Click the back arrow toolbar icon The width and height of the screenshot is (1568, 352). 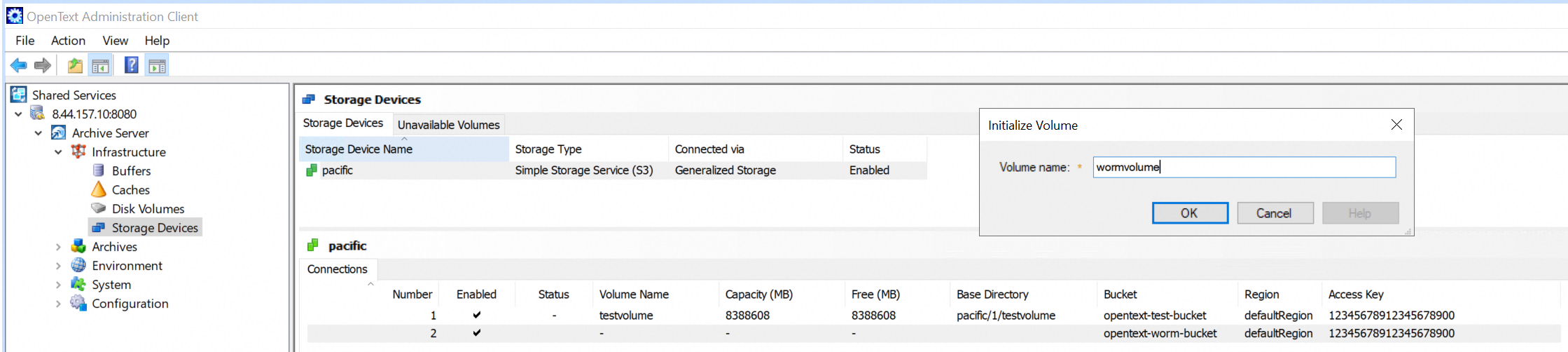click(x=19, y=66)
